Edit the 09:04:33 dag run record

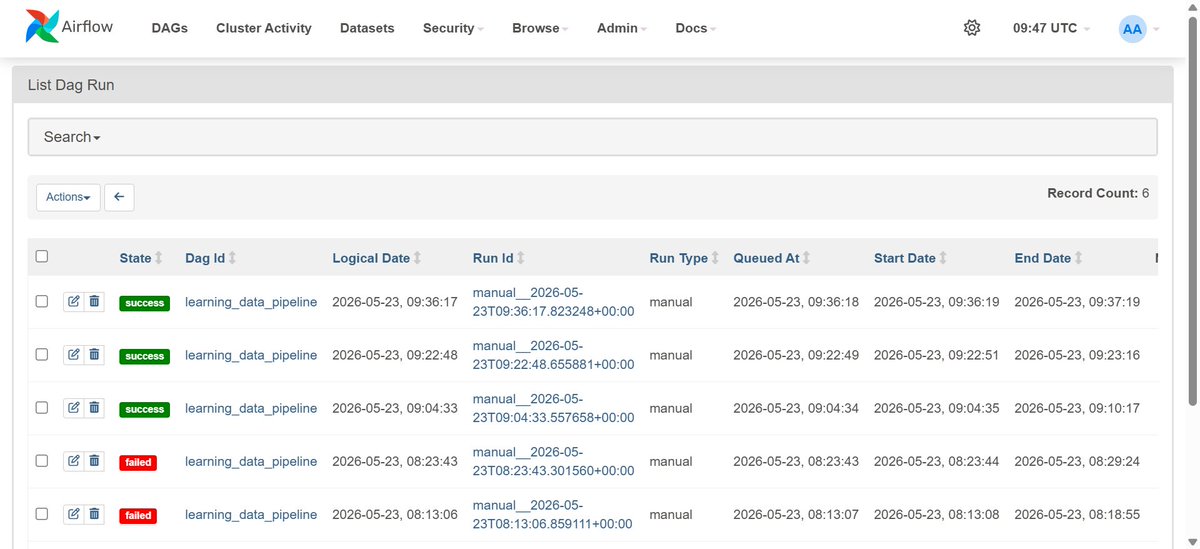73,407
